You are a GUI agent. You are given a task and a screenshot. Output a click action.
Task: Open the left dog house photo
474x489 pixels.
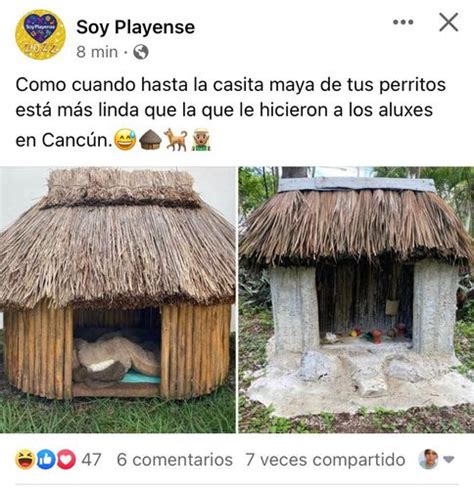click(x=118, y=300)
